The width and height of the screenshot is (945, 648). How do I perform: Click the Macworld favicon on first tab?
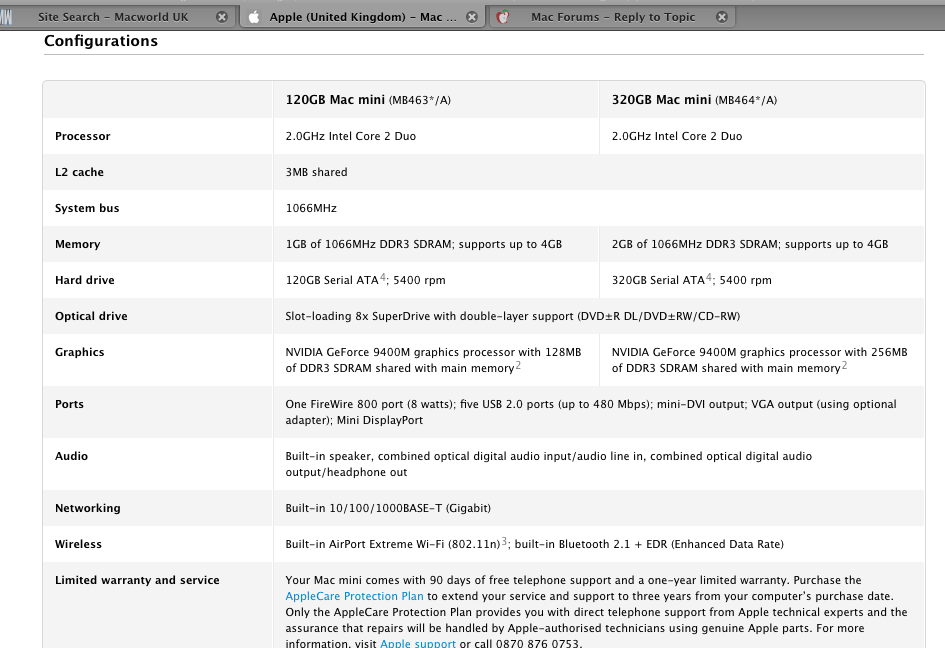pyautogui.click(x=6, y=17)
